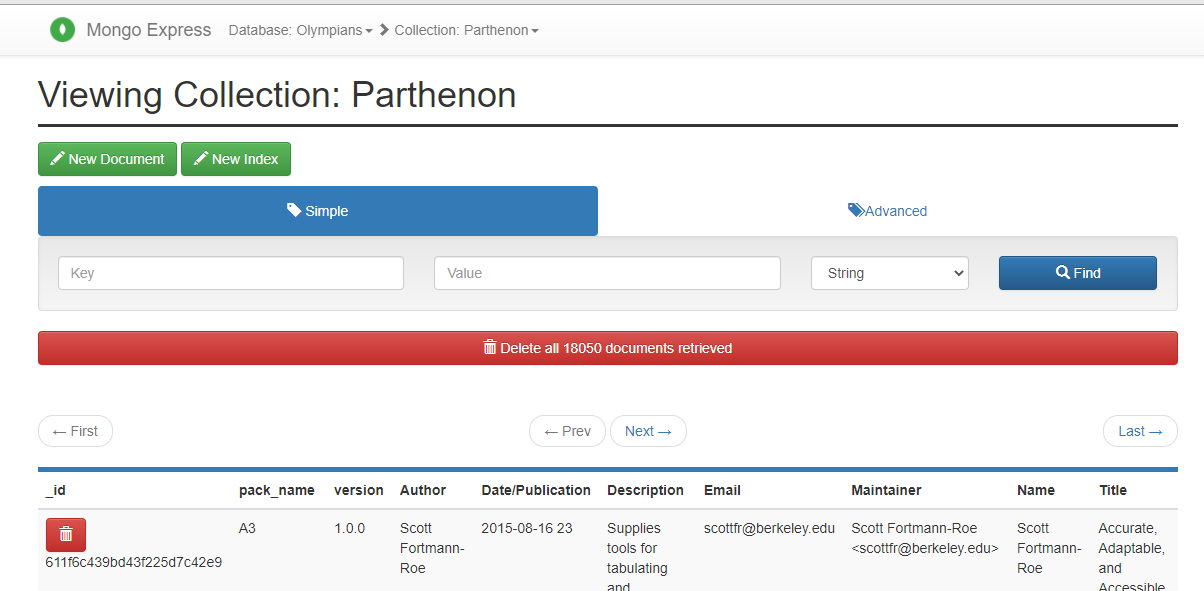The width and height of the screenshot is (1204, 591).
Task: Jump to the Last page
Action: tap(1140, 431)
